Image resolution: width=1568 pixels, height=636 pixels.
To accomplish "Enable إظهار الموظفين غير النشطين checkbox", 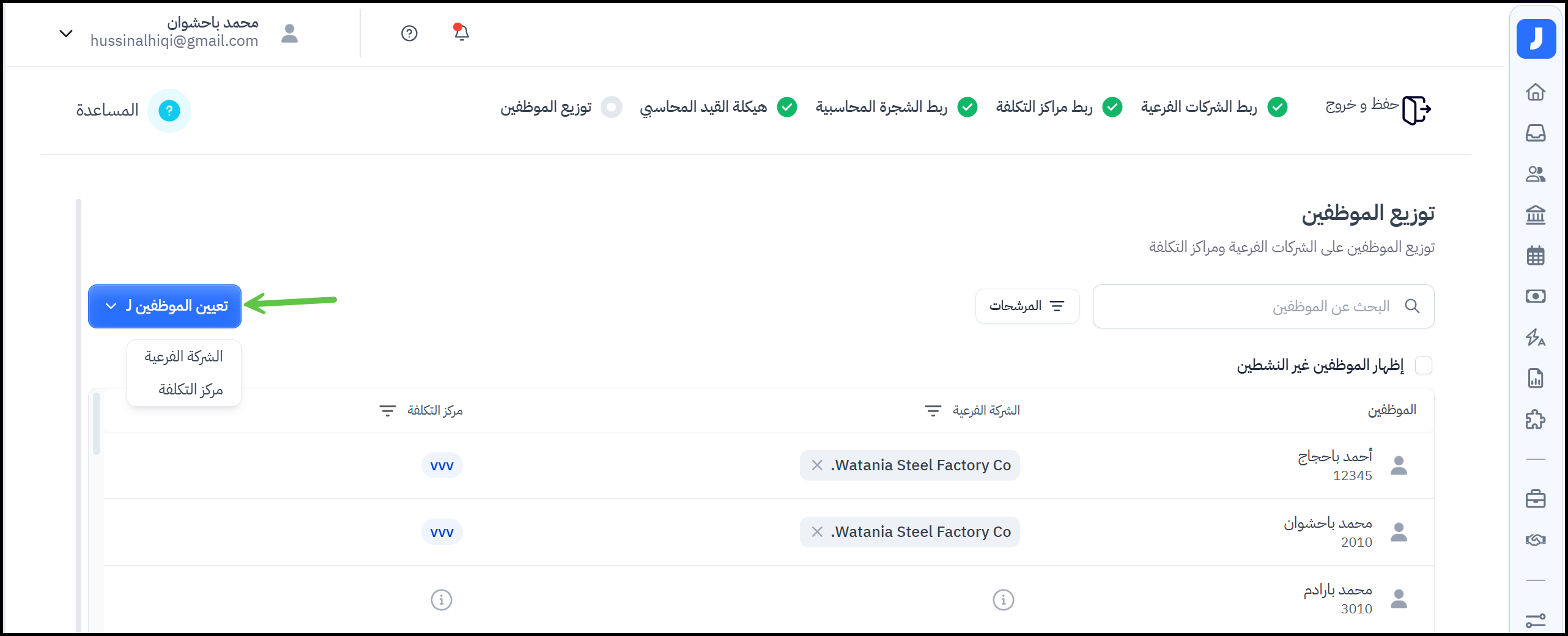I will (x=1423, y=366).
